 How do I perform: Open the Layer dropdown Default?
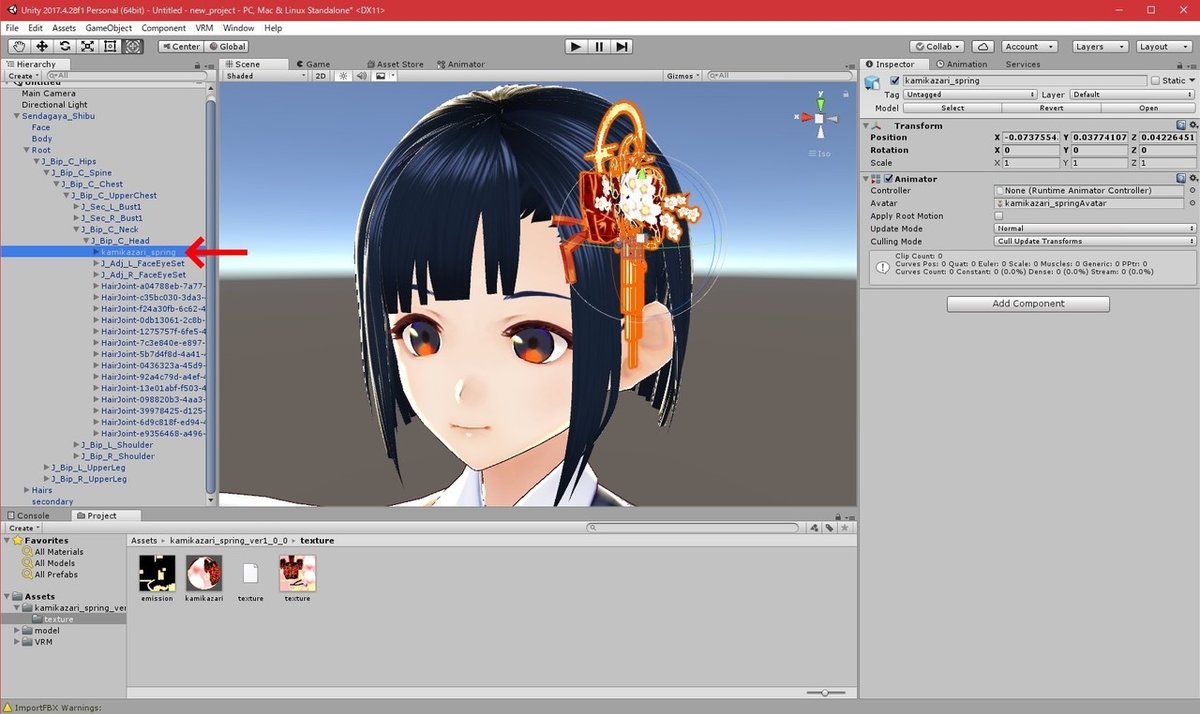(x=1131, y=95)
